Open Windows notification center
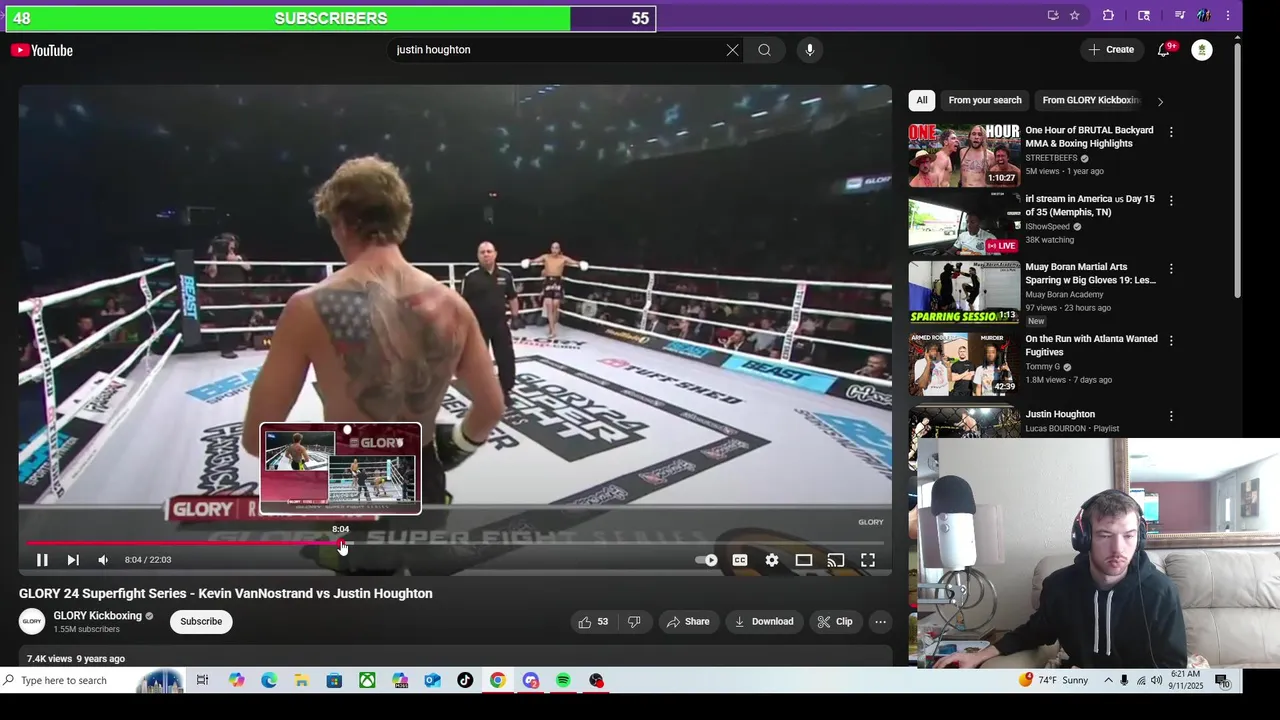The width and height of the screenshot is (1280, 720). [1222, 681]
